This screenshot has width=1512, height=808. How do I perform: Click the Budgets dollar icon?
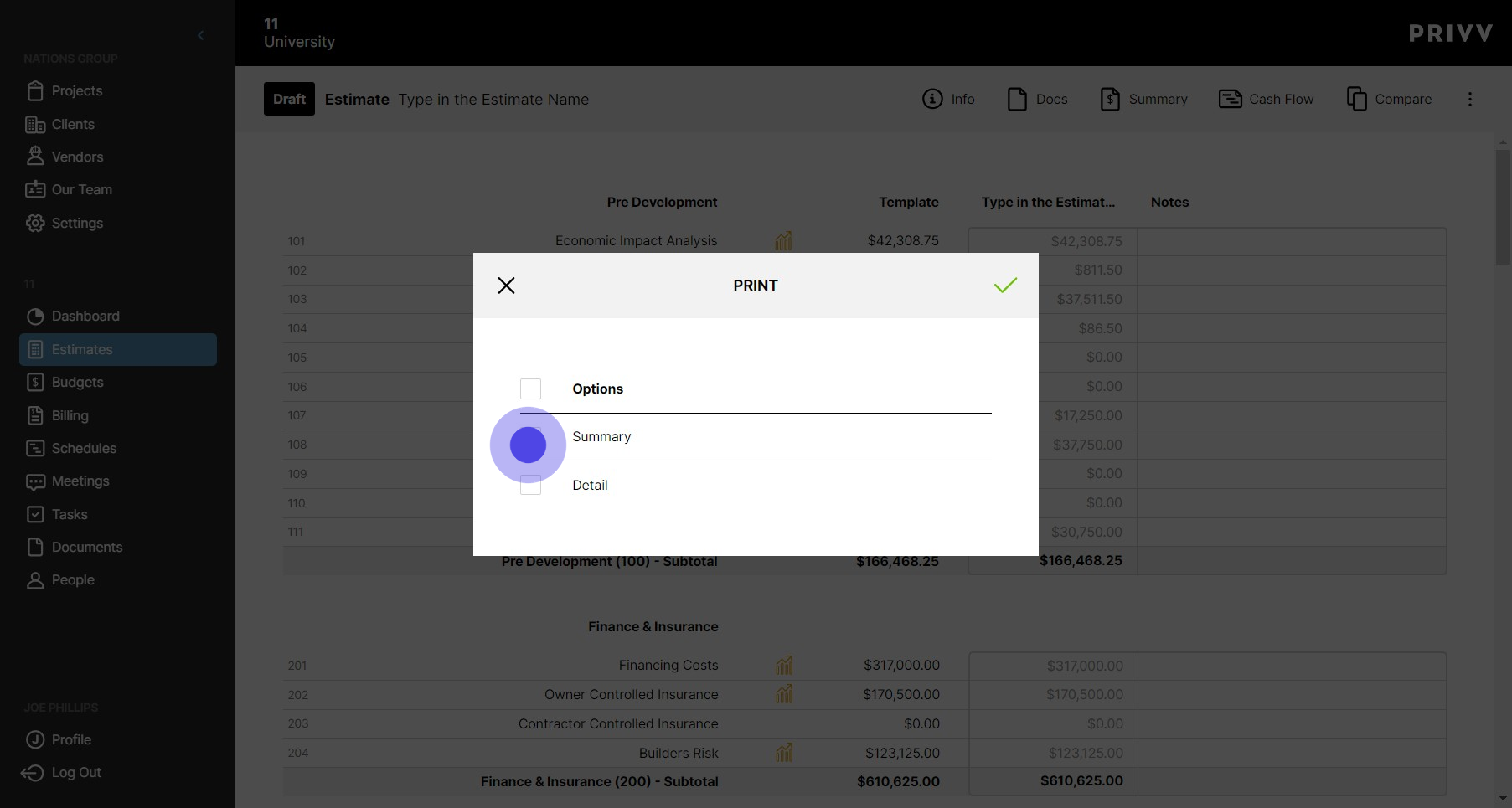pos(35,382)
